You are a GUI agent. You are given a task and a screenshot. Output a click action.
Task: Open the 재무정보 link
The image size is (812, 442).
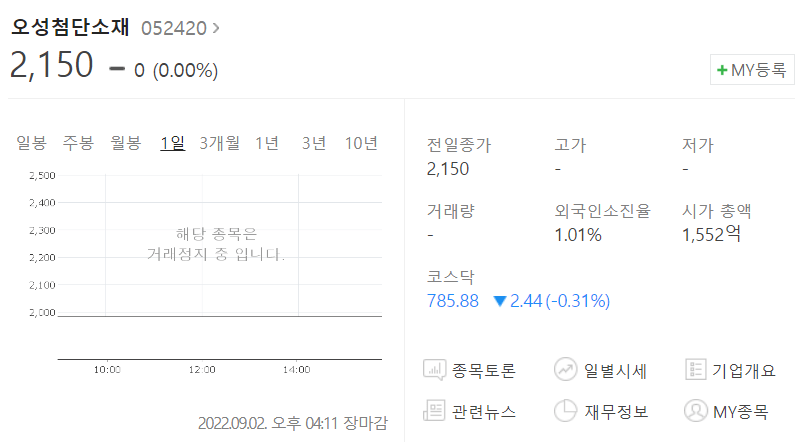pos(616,412)
